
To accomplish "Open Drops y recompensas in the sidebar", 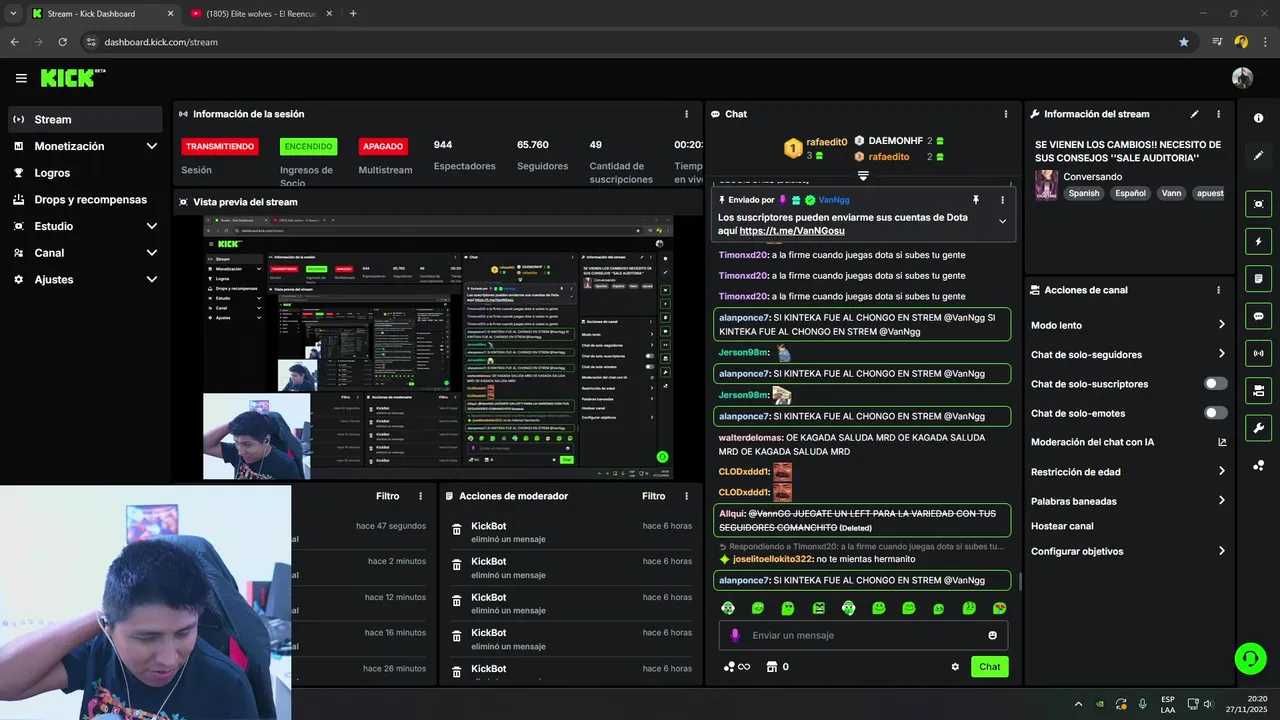I will tap(85, 200).
